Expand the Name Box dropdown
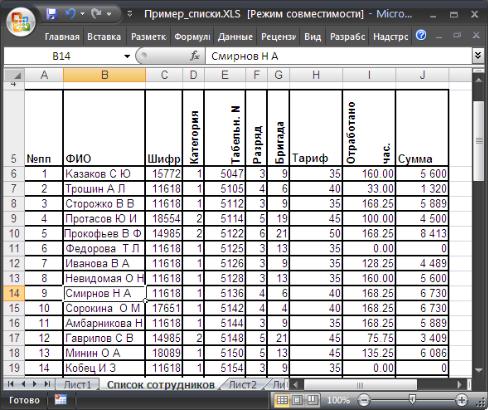488x410 pixels. [x=127, y=56]
